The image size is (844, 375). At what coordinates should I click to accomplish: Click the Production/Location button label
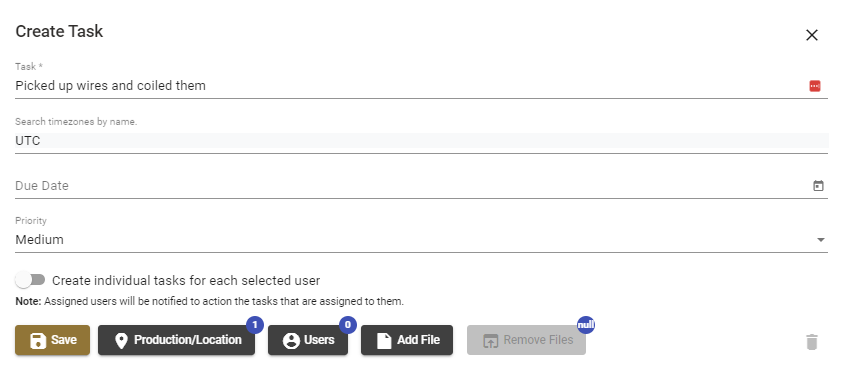pos(188,340)
